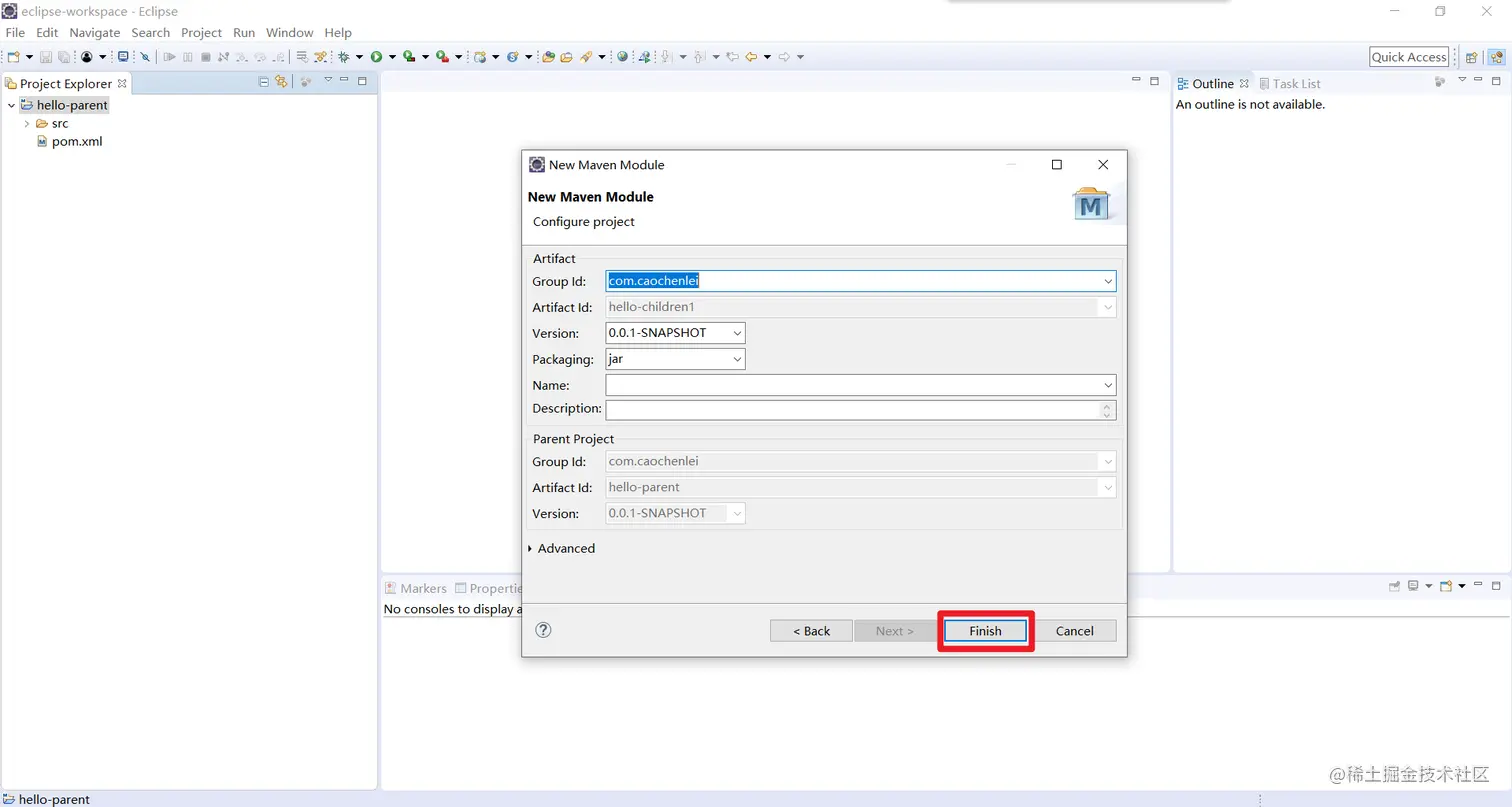
Task: Click the Open Perspective icon
Action: point(1472,57)
